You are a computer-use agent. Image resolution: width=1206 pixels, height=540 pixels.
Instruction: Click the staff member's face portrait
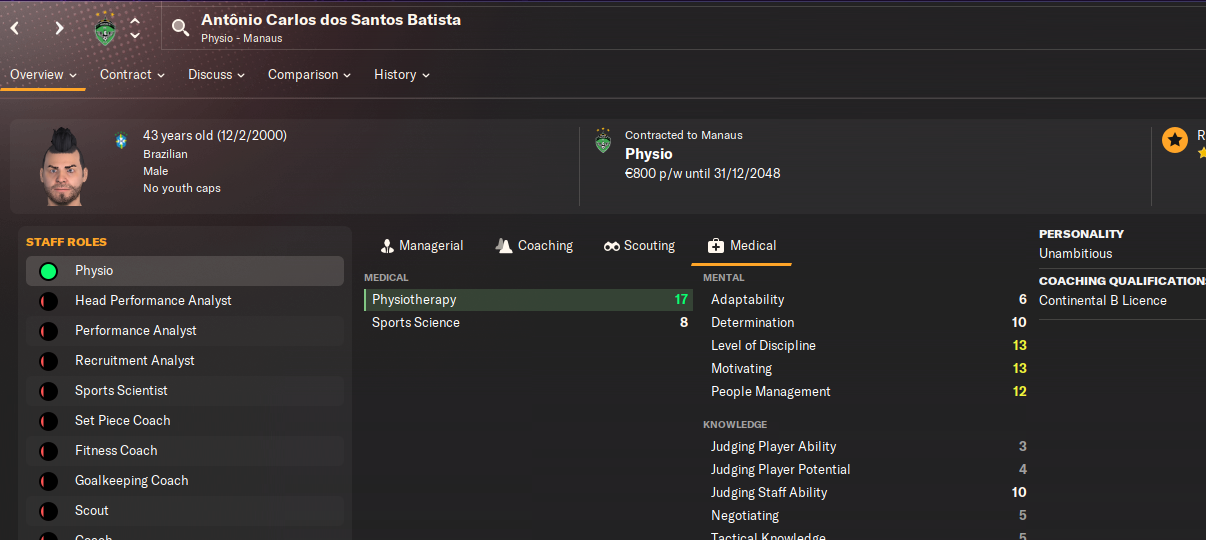pos(63,166)
